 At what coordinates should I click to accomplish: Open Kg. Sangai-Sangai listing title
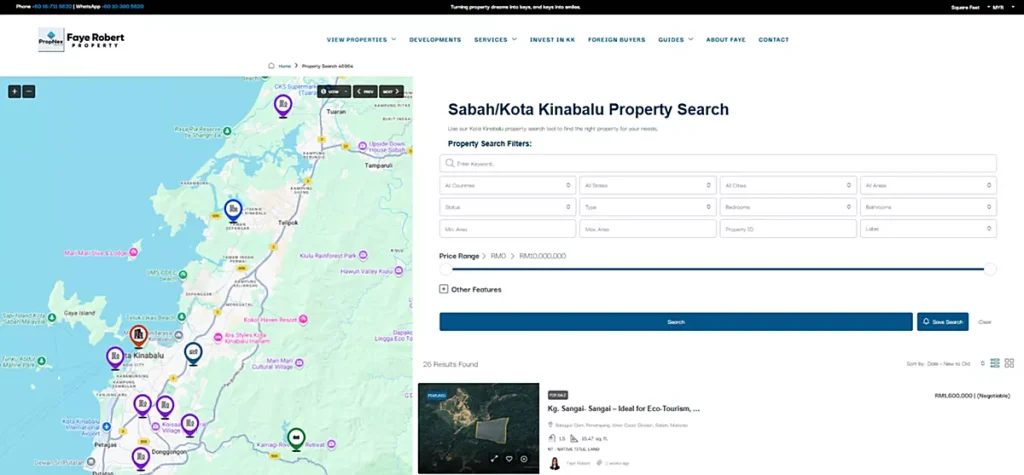click(x=624, y=408)
